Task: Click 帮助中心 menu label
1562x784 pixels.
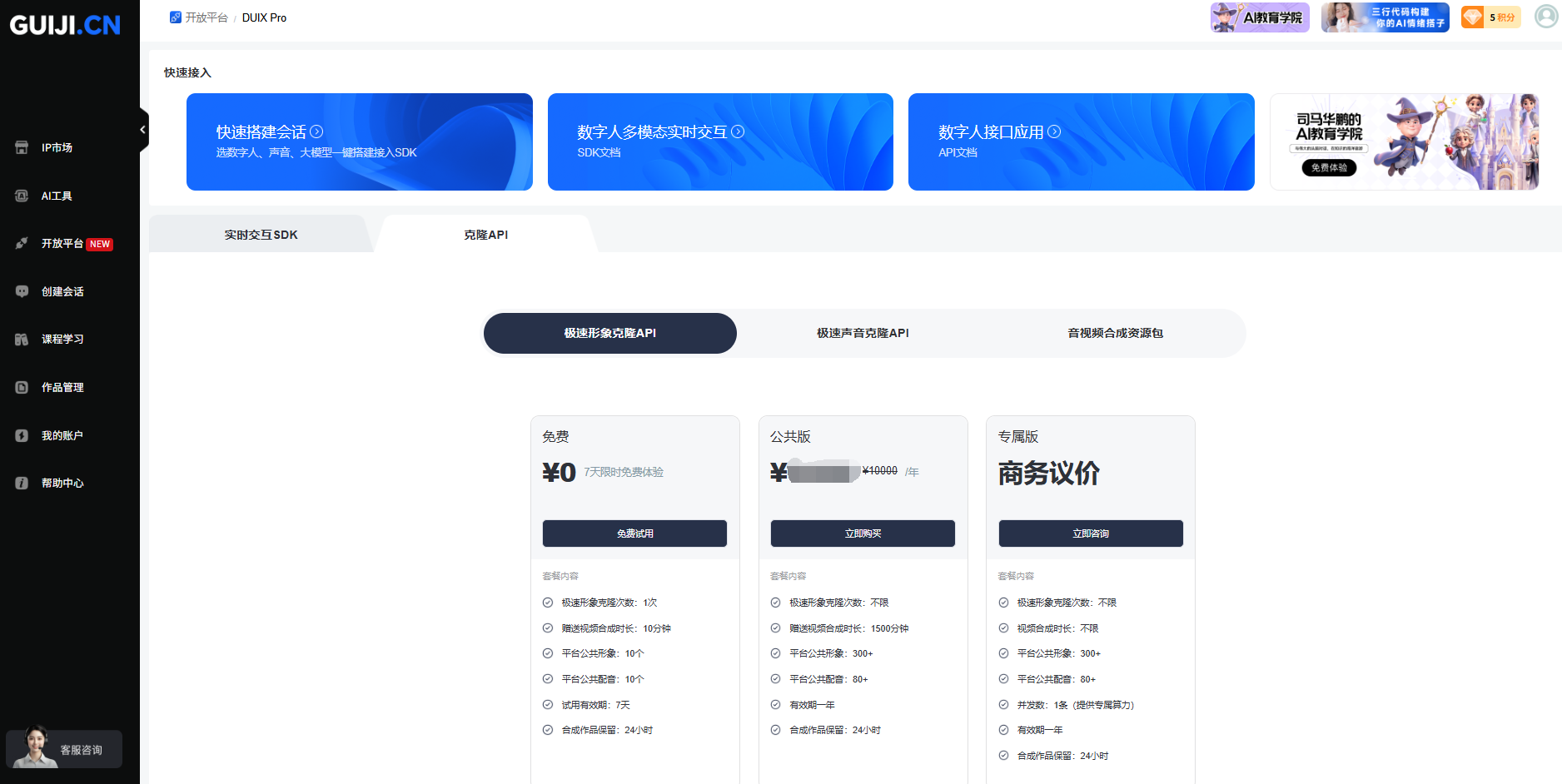Action: tap(62, 483)
